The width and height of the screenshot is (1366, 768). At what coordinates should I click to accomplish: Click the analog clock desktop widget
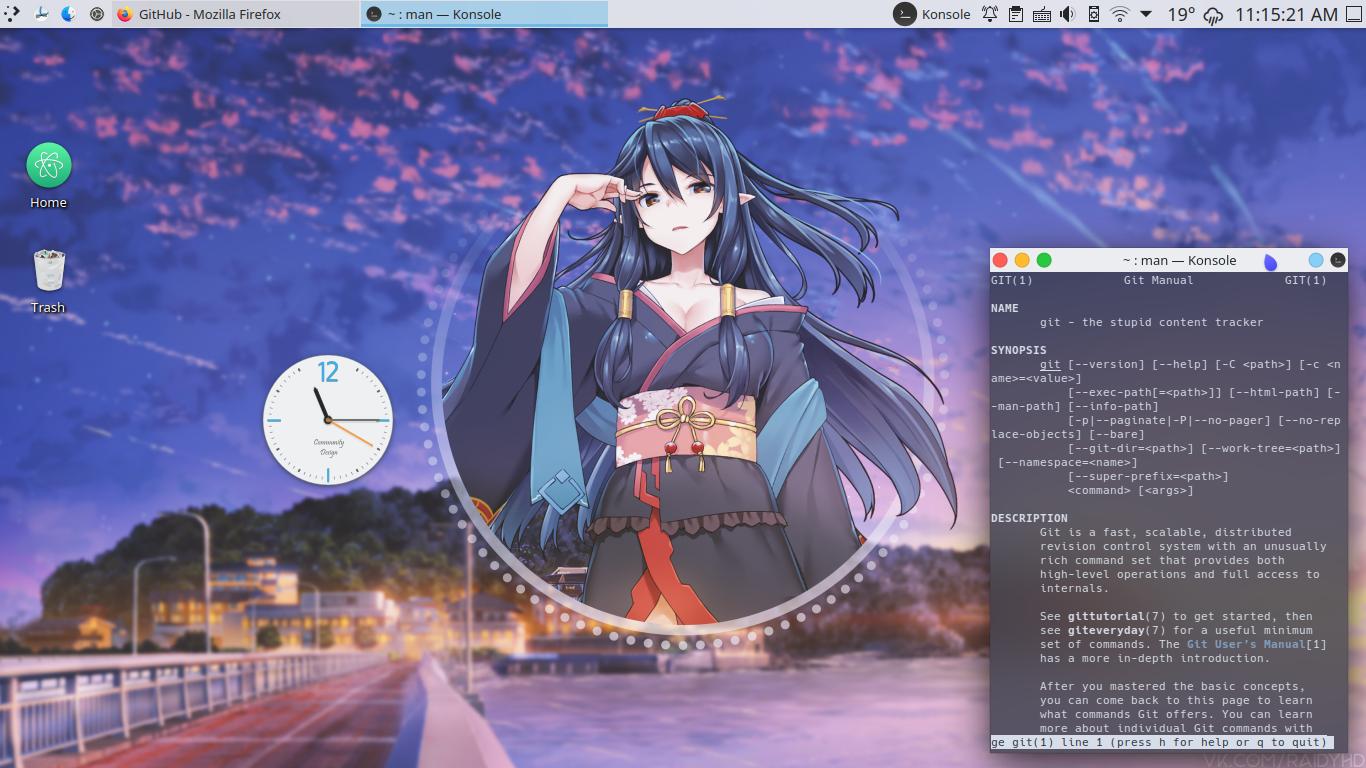(328, 420)
